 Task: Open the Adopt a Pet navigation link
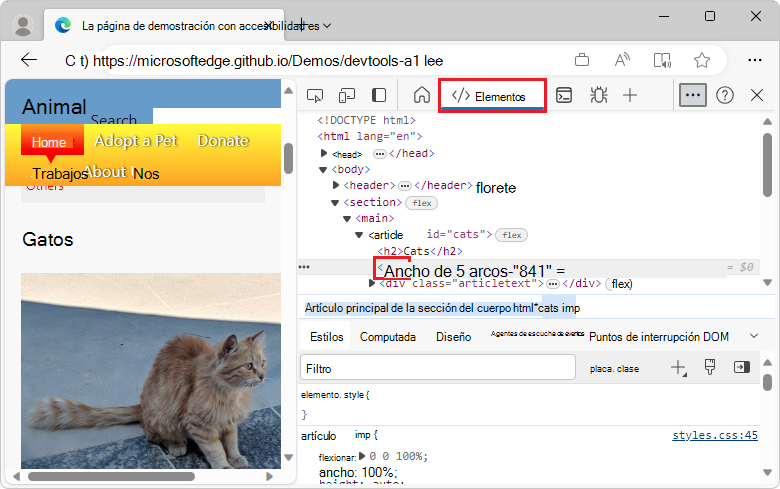click(136, 141)
